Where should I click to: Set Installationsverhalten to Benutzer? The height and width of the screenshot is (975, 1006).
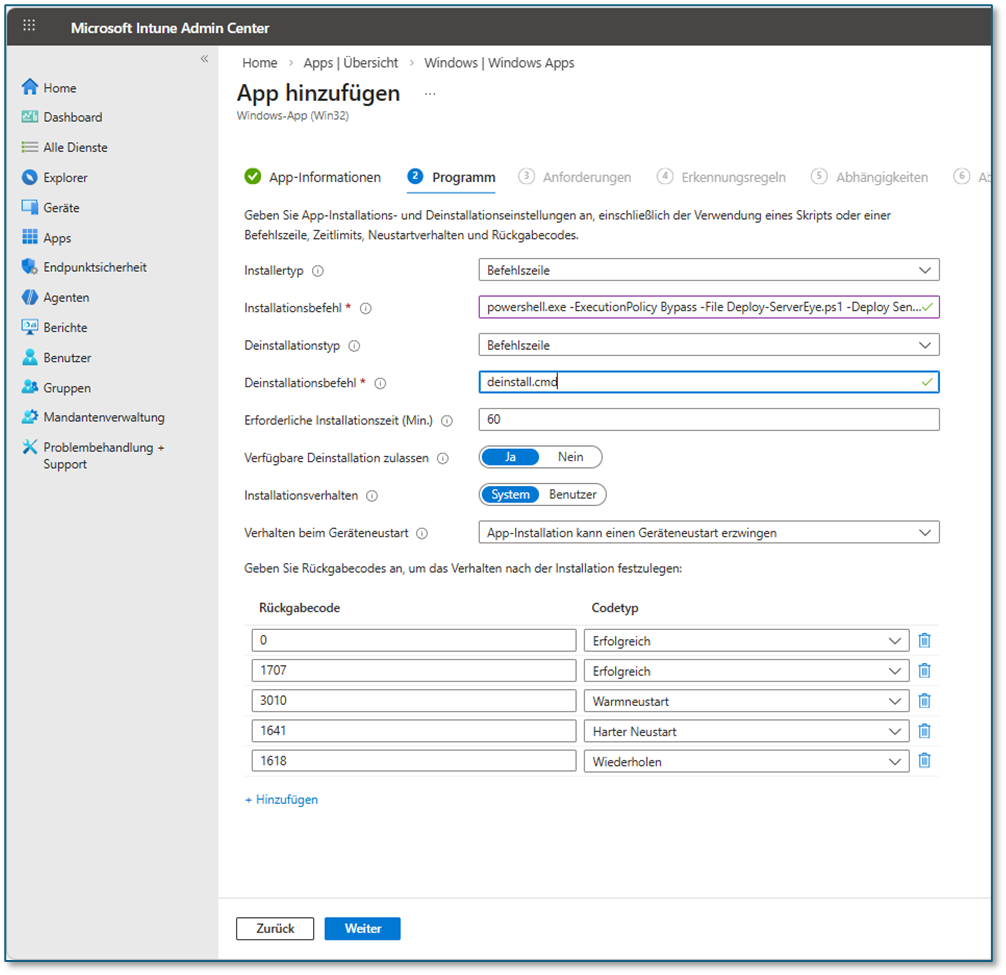click(x=572, y=495)
